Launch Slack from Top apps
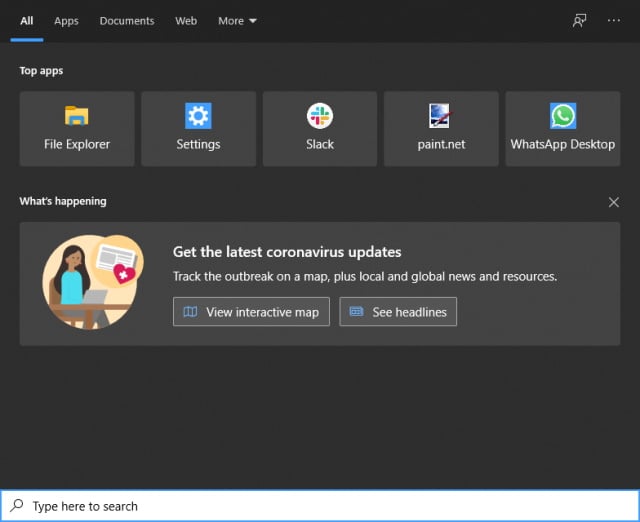640x522 pixels. click(x=320, y=129)
